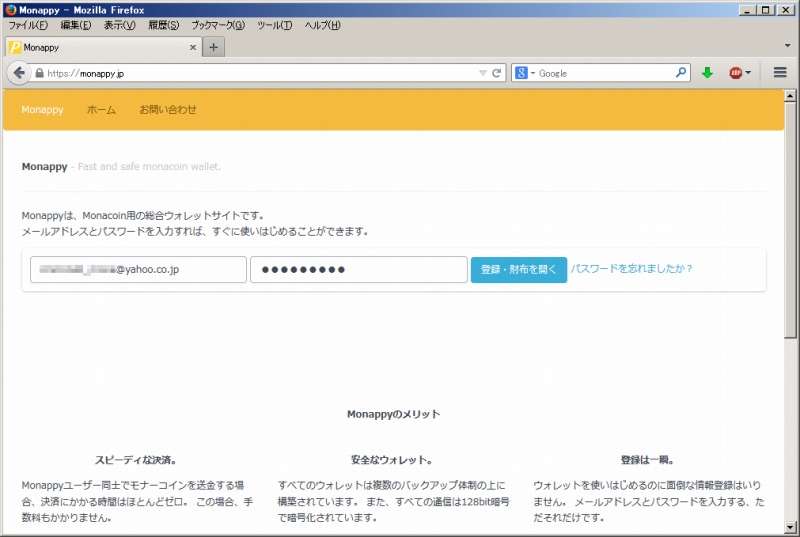Go to ホーム in the orange navbar
The width and height of the screenshot is (800, 537).
101,110
